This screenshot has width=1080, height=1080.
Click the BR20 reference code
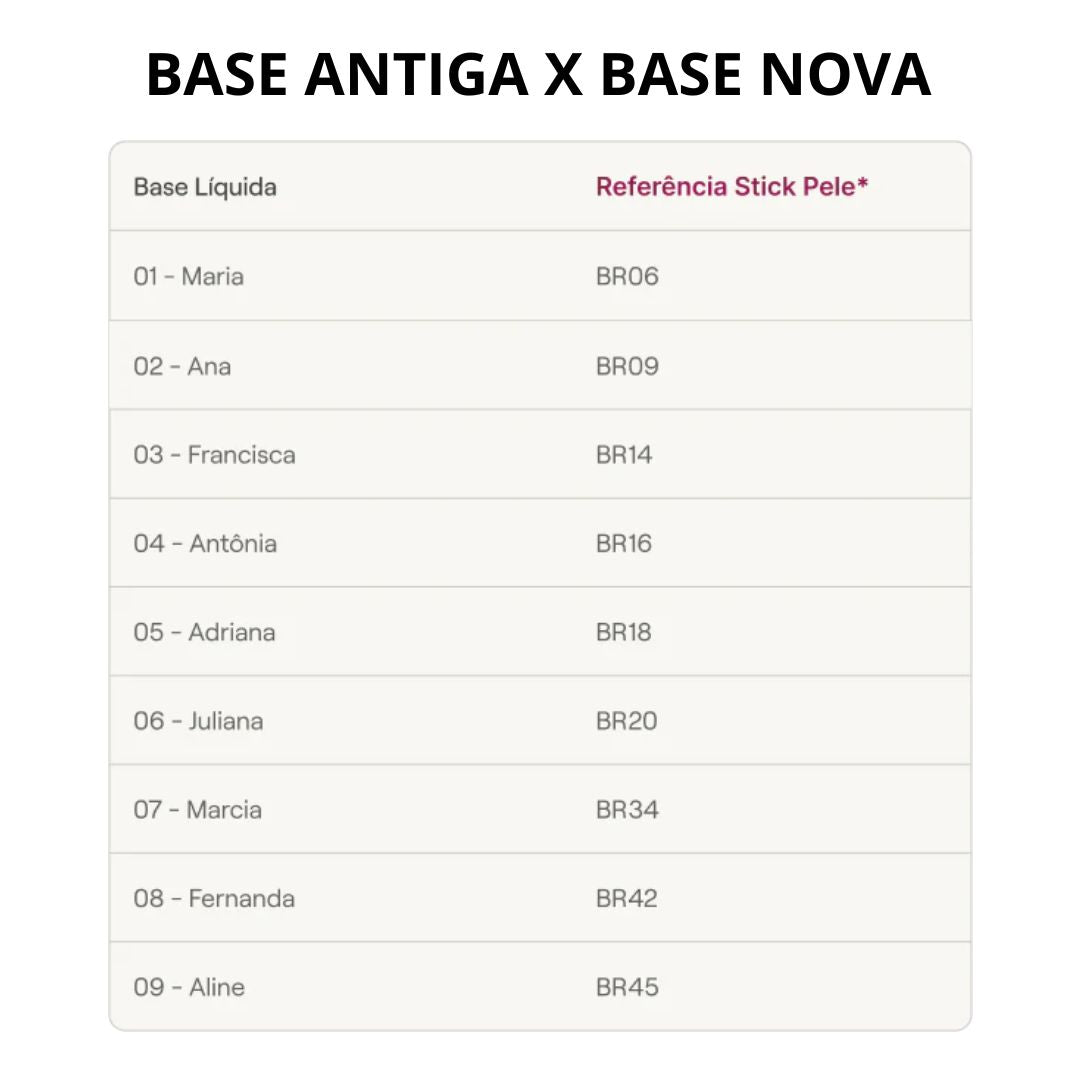[627, 721]
